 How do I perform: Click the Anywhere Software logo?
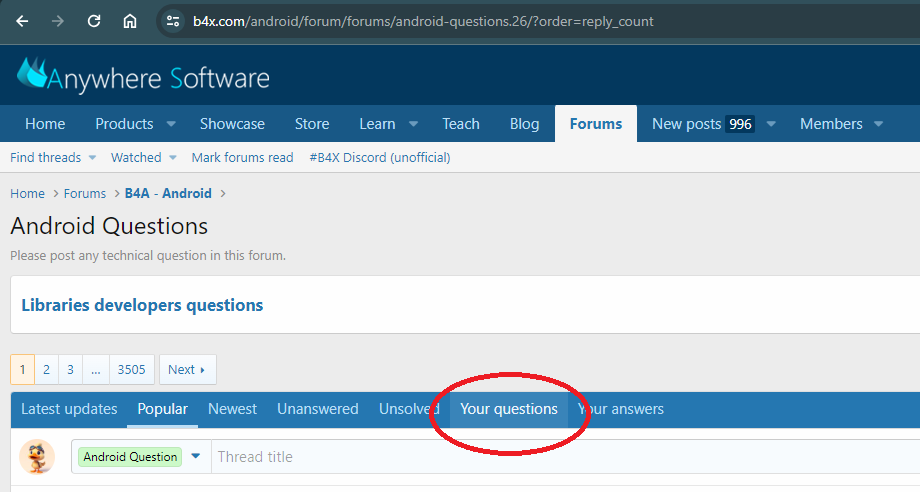[x=144, y=76]
